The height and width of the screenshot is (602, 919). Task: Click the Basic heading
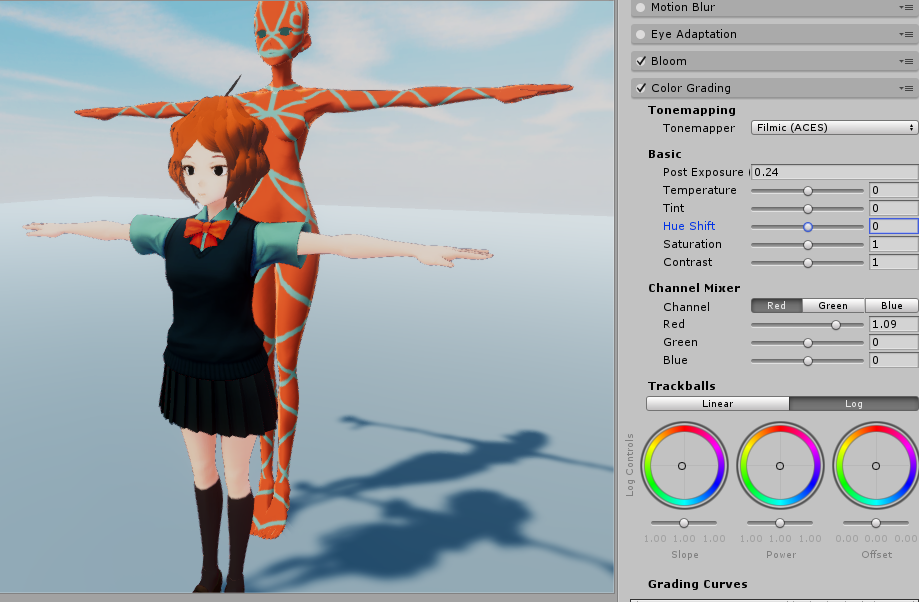[x=665, y=154]
